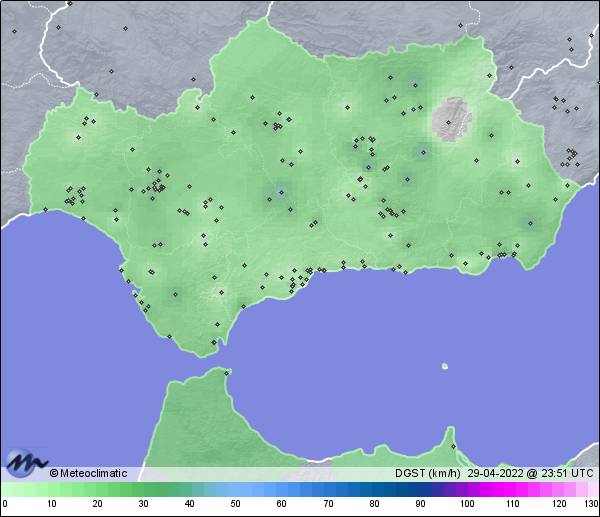Select the Melilla peninsula station marker
Viewport: 600px width, 517px height.
(x=453, y=447)
